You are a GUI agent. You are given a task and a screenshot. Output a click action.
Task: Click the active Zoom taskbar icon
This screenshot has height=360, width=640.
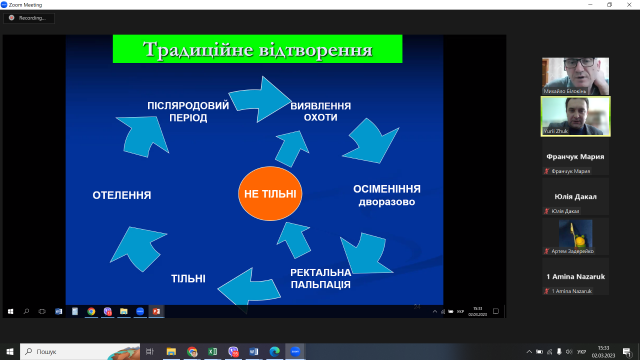click(296, 351)
